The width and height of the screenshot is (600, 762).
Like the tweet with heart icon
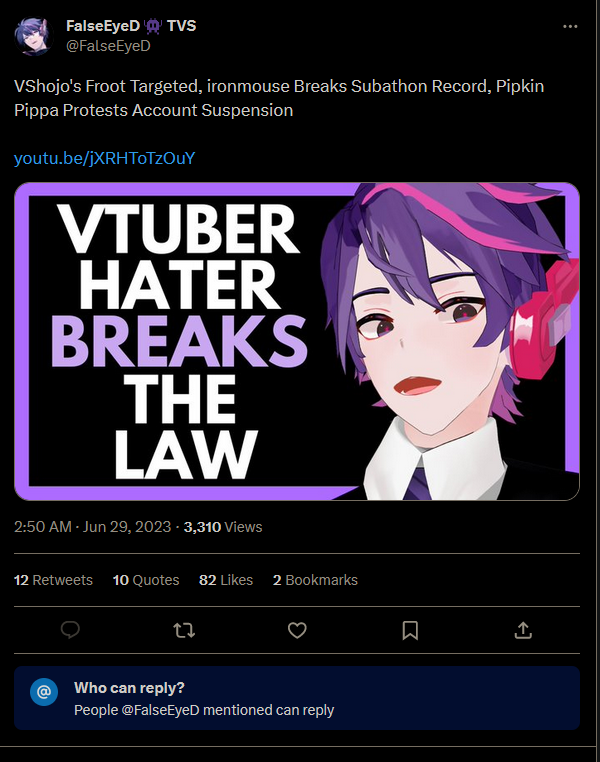coord(297,630)
